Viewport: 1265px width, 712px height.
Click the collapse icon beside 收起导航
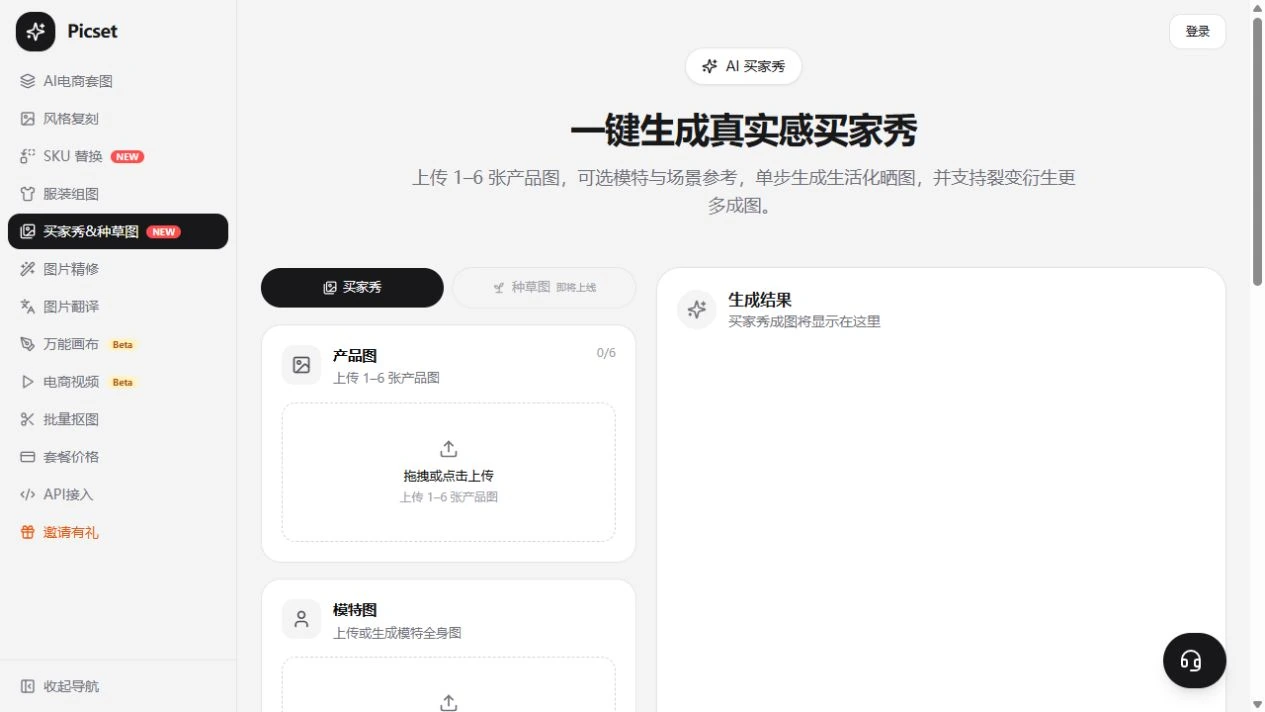(x=28, y=686)
